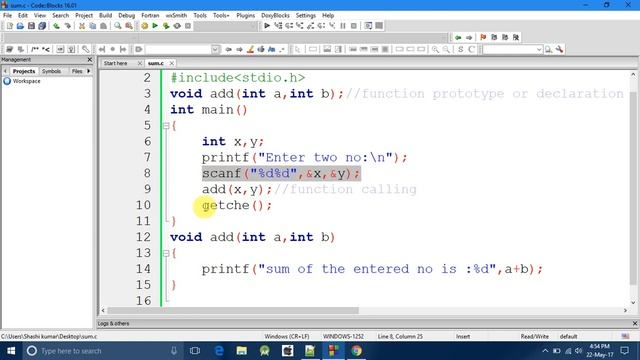The image size is (640, 360).
Task: Open the search text dropdown arrow
Action: coord(539,49)
